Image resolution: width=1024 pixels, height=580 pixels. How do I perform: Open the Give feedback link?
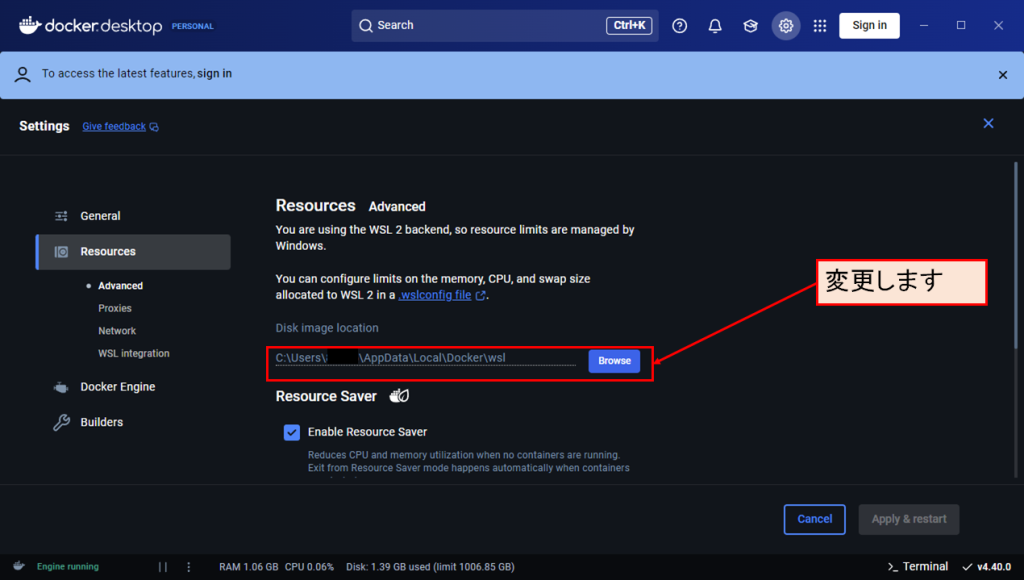pyautogui.click(x=114, y=127)
